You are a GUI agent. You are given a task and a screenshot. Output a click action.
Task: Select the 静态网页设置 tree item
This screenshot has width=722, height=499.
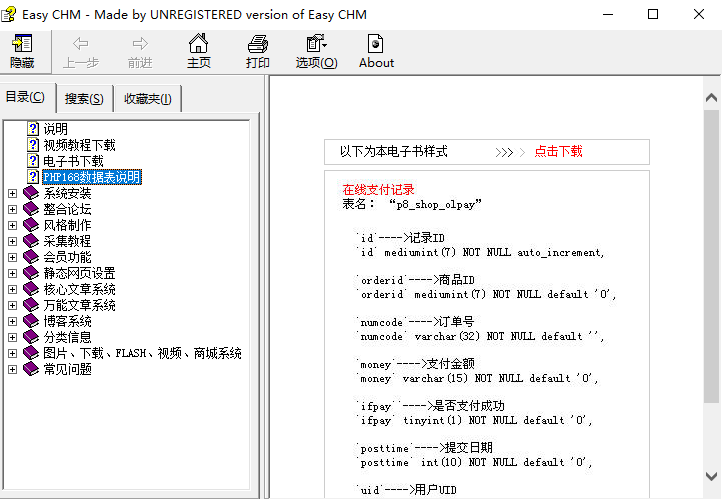pos(79,273)
